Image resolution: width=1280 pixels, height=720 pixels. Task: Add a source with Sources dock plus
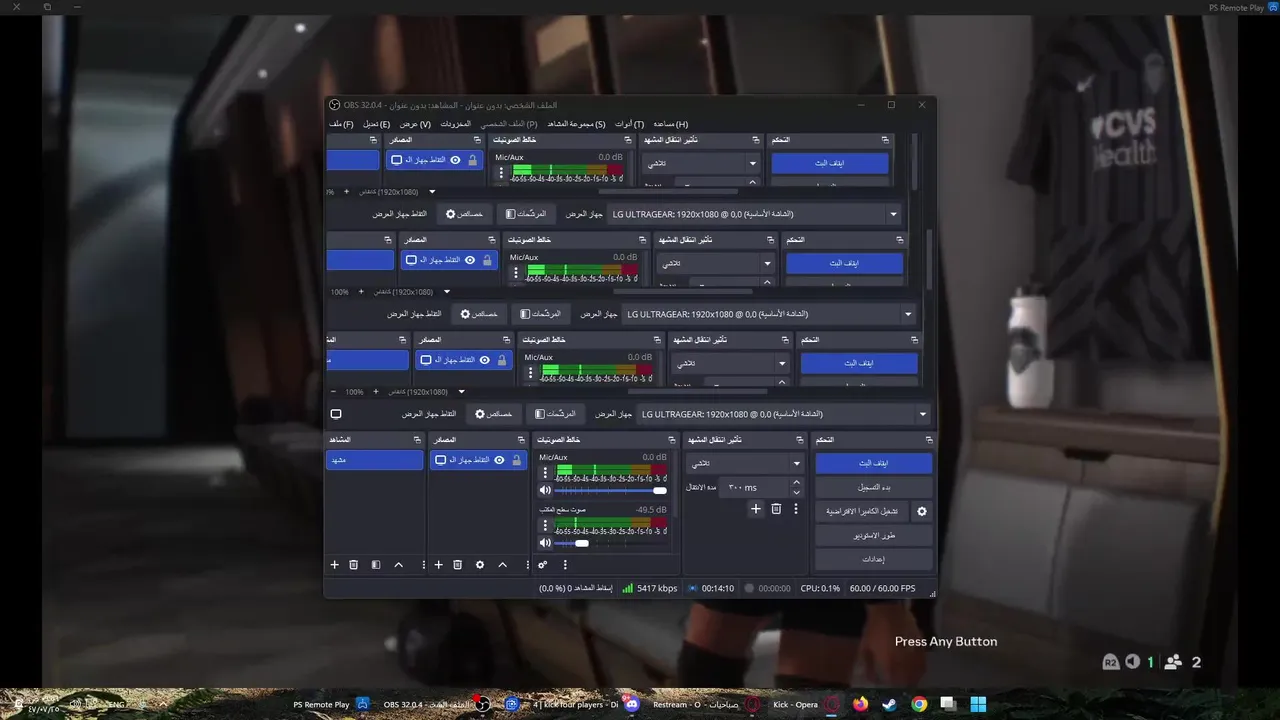[438, 565]
